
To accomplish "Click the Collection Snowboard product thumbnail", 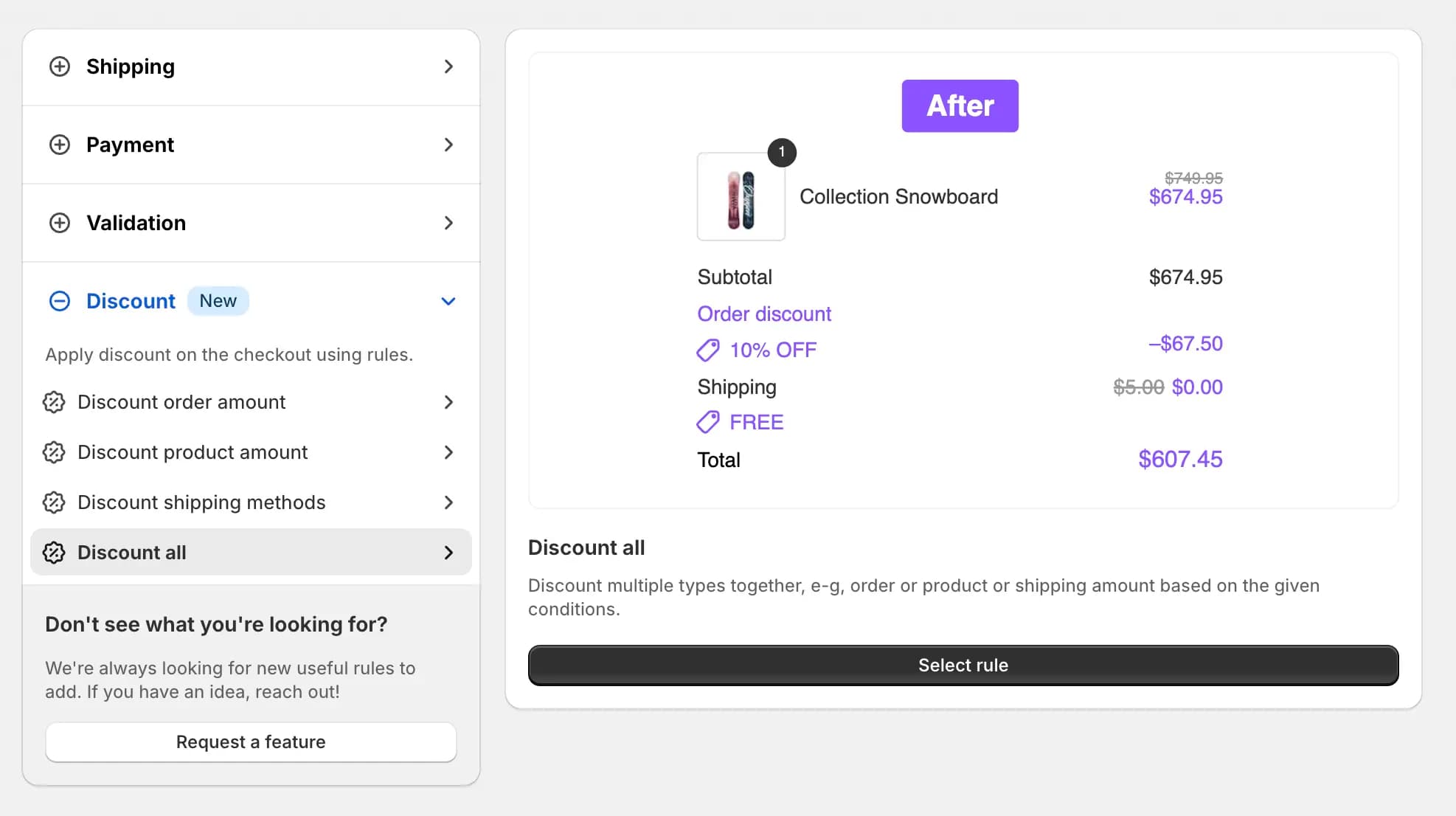I will [x=741, y=196].
